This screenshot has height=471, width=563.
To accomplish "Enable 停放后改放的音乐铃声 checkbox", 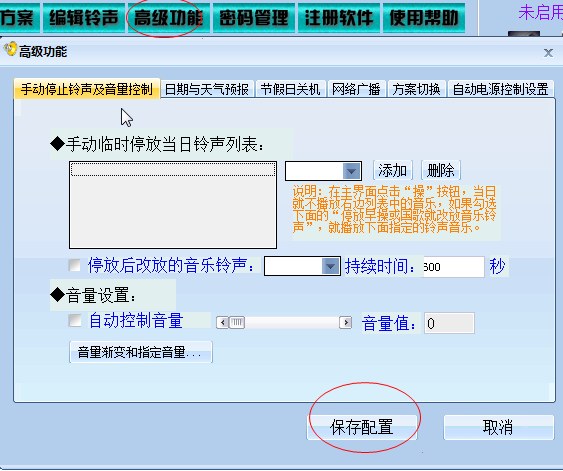I will point(75,265).
